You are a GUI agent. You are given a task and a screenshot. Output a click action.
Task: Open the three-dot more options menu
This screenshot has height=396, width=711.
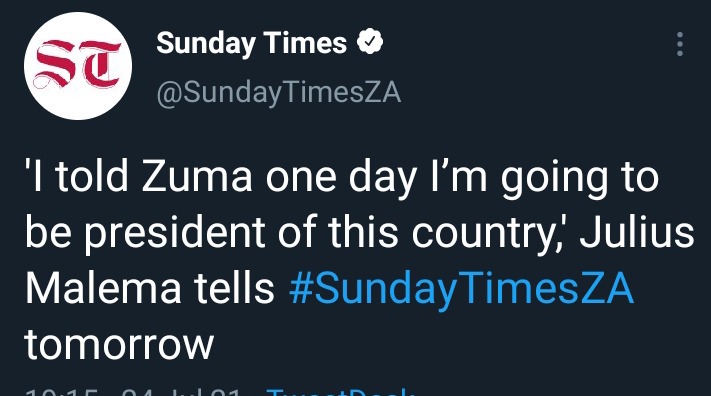(x=679, y=44)
